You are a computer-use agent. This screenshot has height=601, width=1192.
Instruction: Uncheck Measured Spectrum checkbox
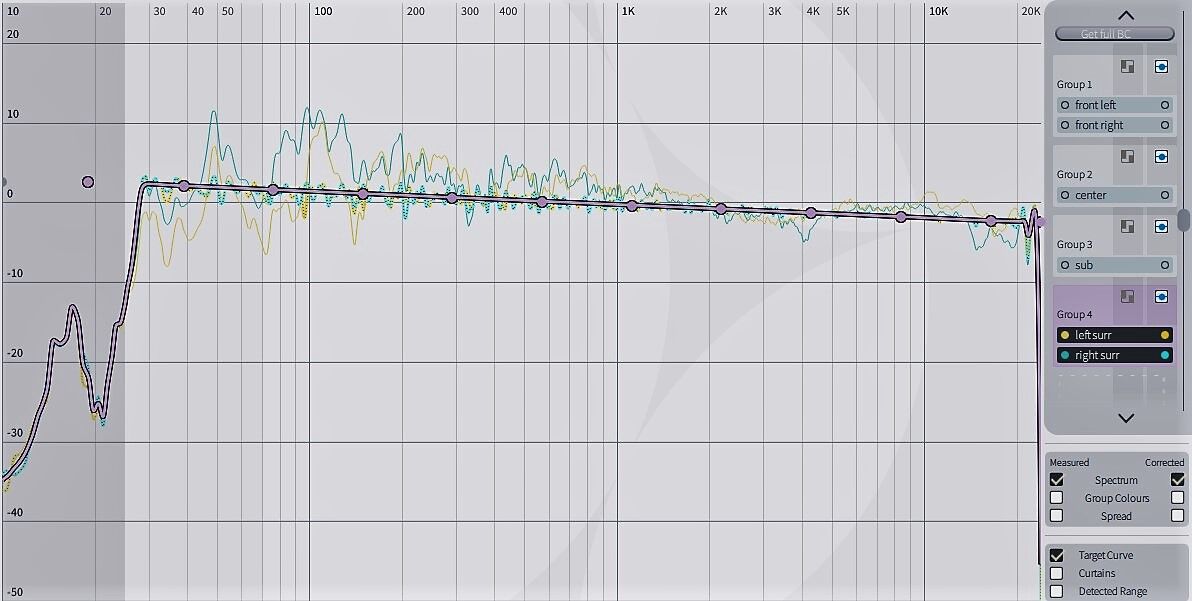coord(1057,480)
